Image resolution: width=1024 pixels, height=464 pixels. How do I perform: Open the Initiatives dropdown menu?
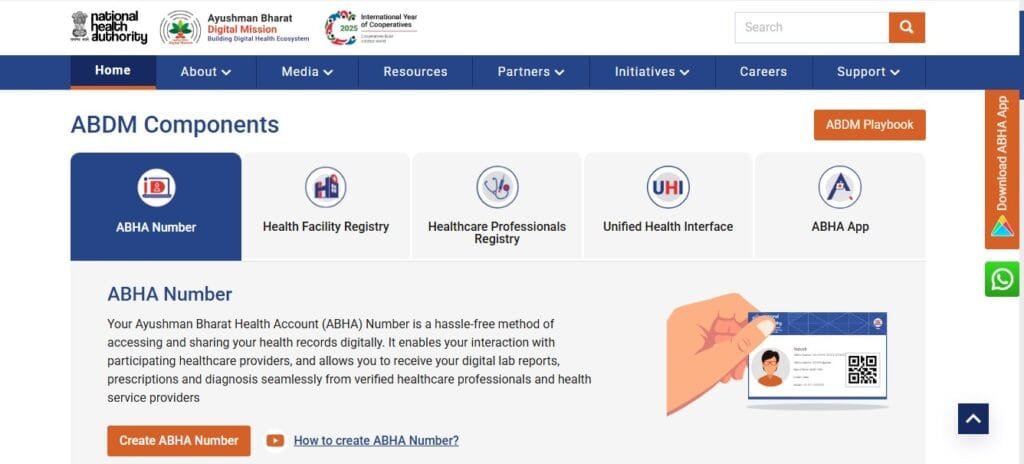(x=652, y=72)
